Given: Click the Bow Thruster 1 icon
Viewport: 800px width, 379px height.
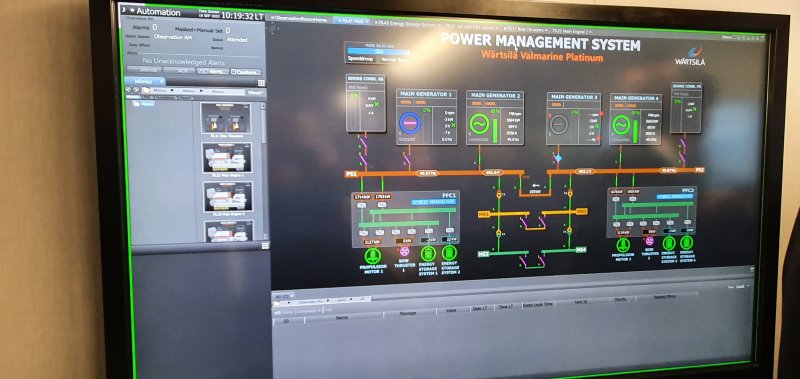Looking at the screenshot, I should coord(405,251).
